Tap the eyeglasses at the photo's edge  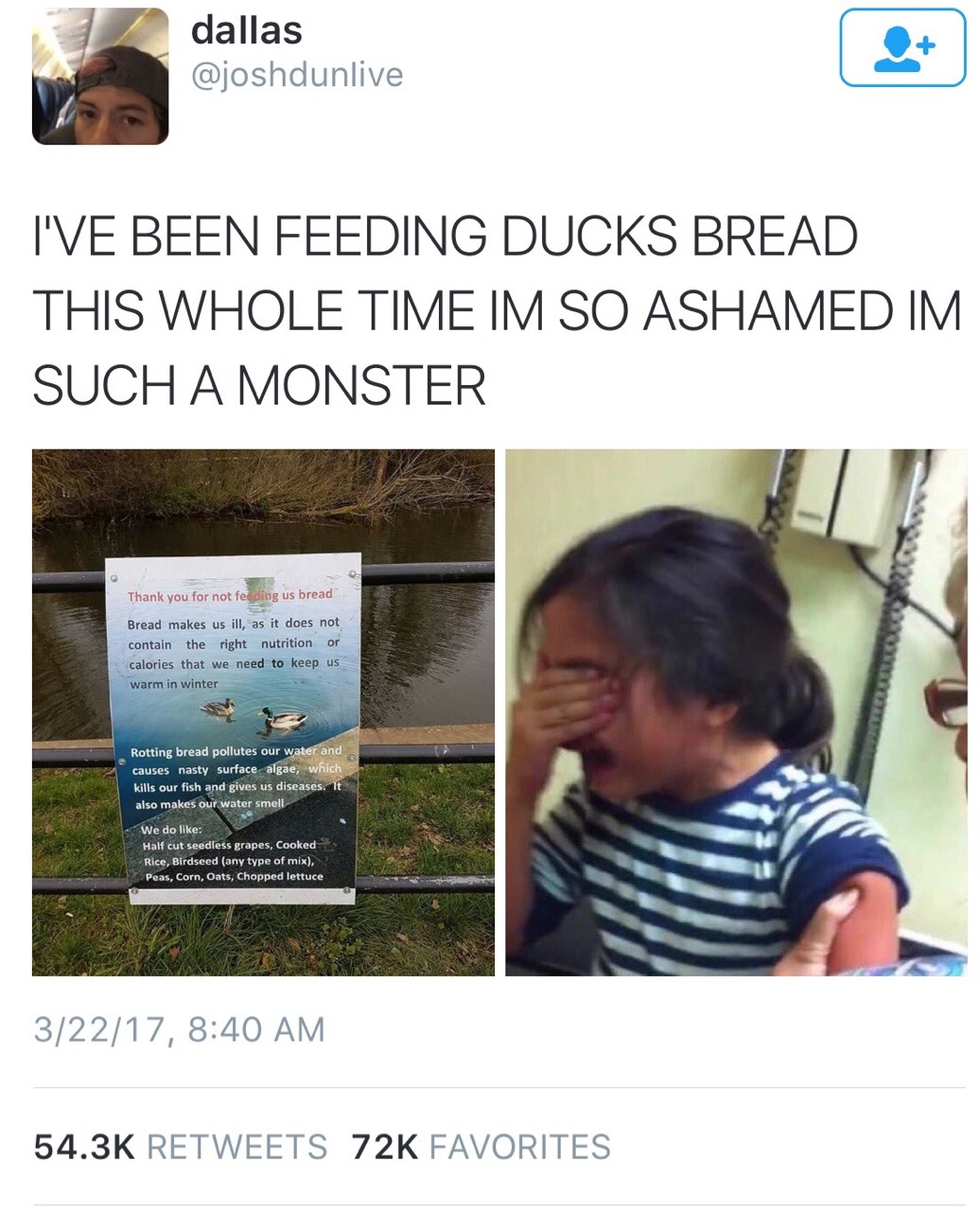pos(946,701)
